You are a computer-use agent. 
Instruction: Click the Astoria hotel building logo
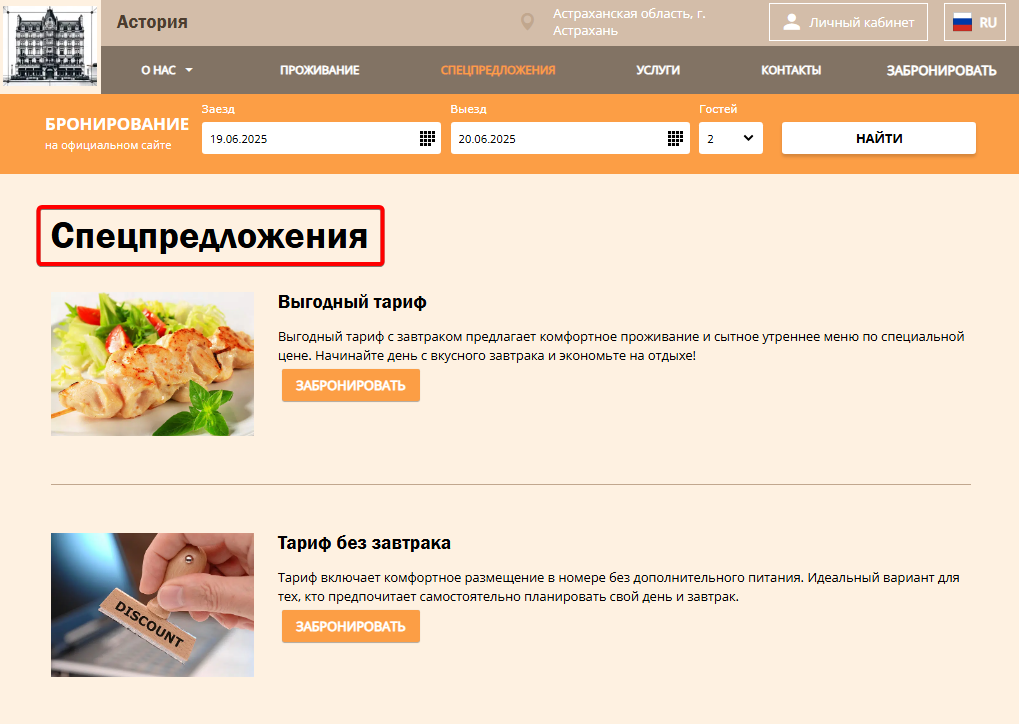click(50, 47)
